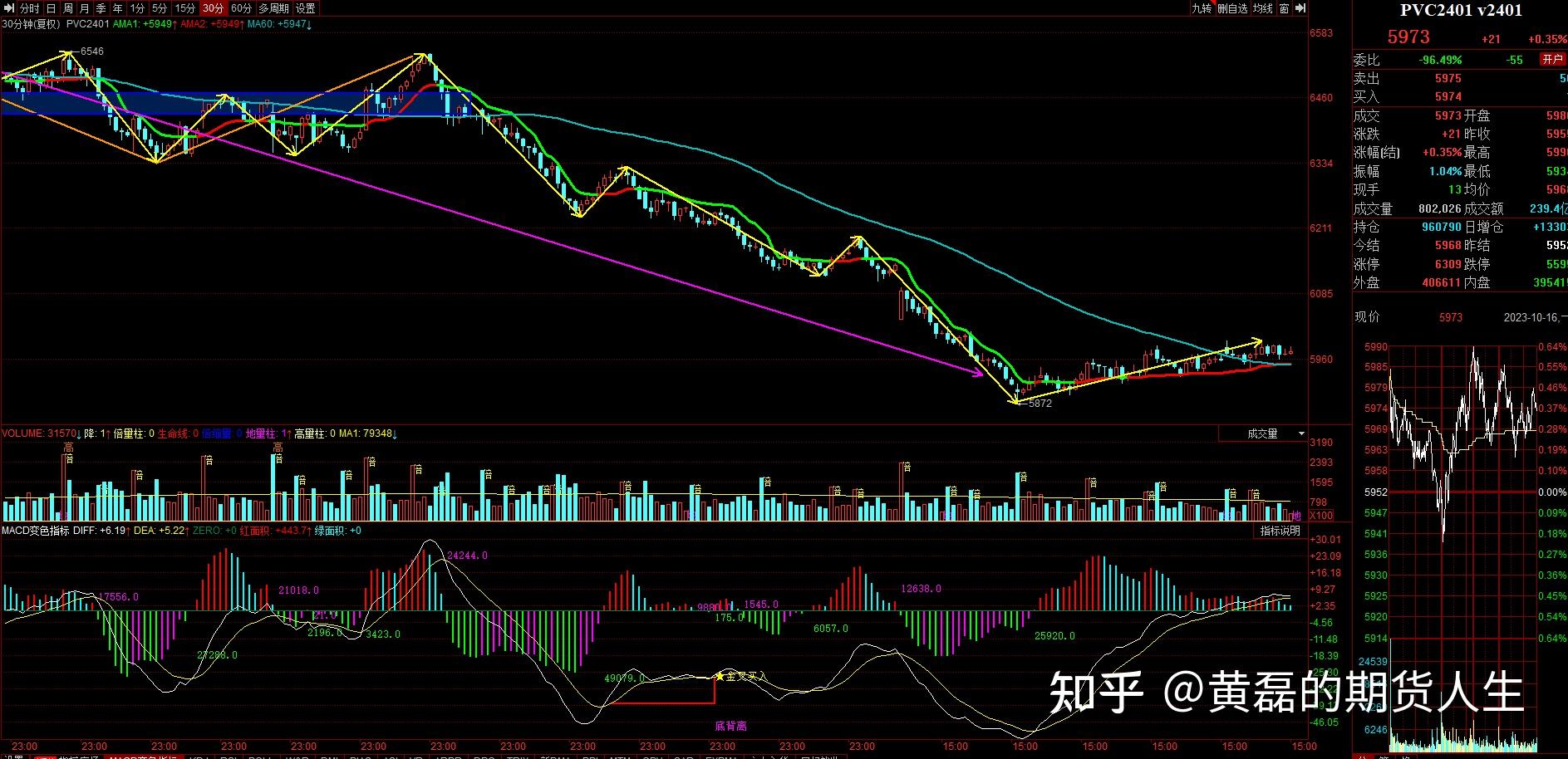Click the latest price 5973 in quote panel
The width and height of the screenshot is (1568, 759).
click(1408, 37)
